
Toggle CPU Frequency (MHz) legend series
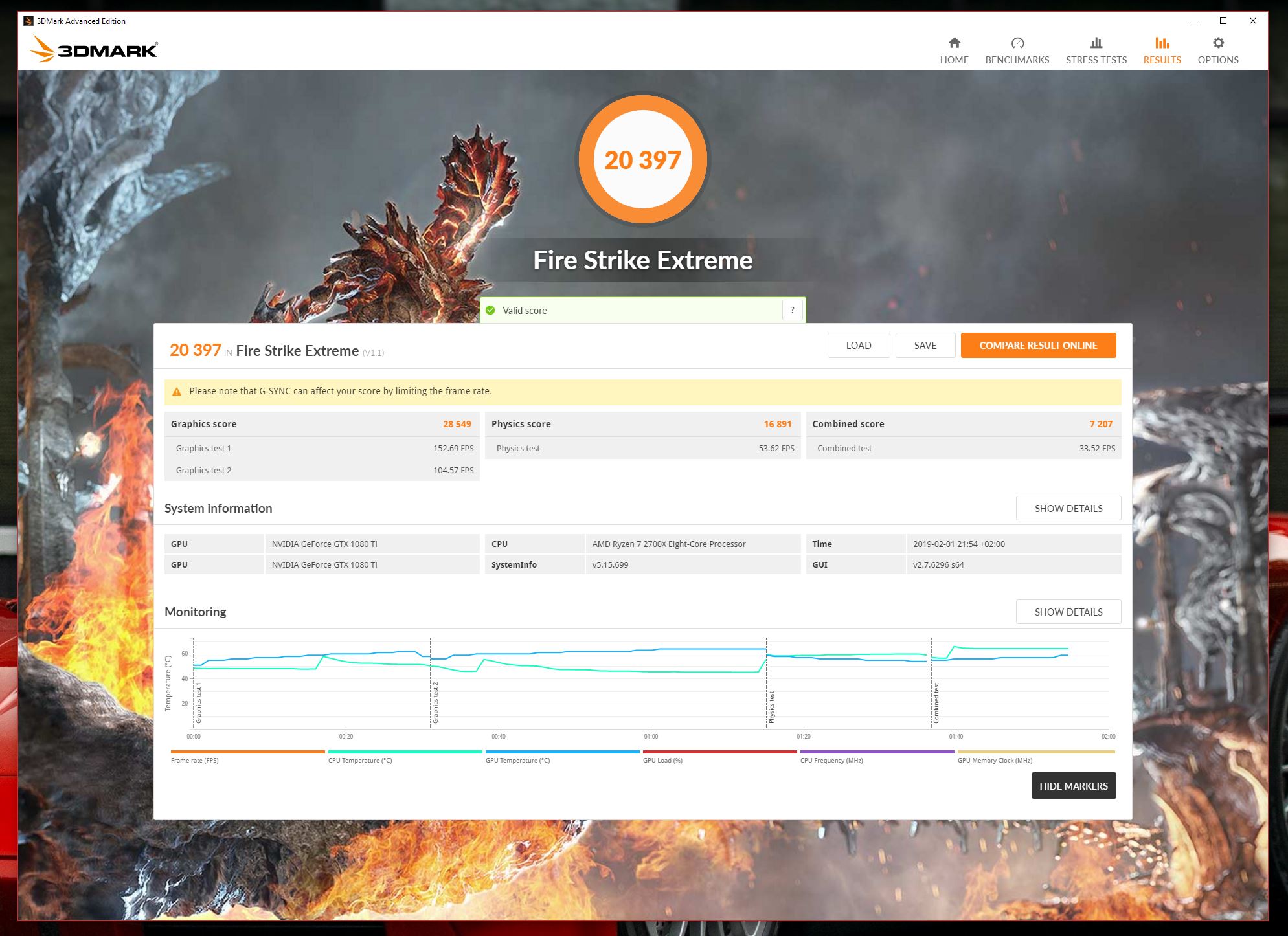(877, 756)
